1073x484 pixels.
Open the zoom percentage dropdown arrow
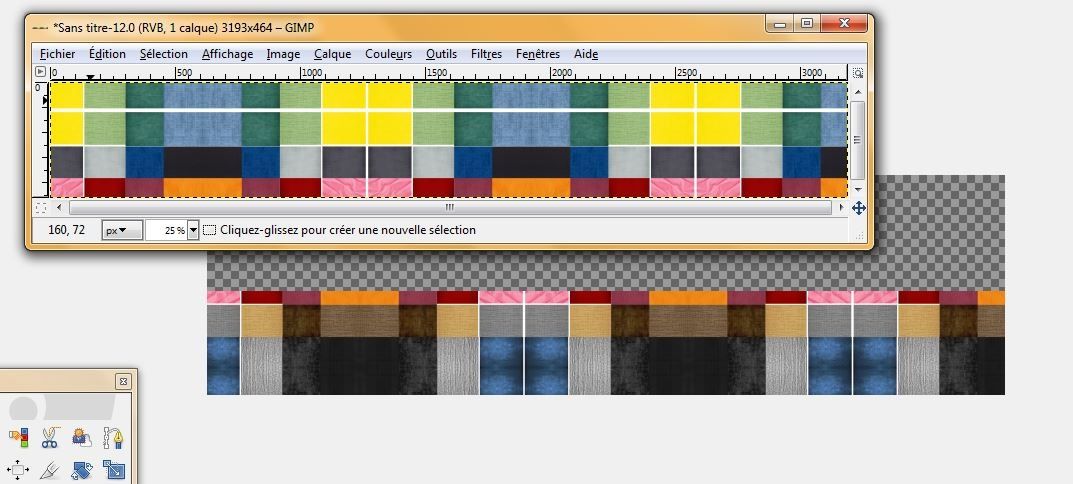(193, 230)
